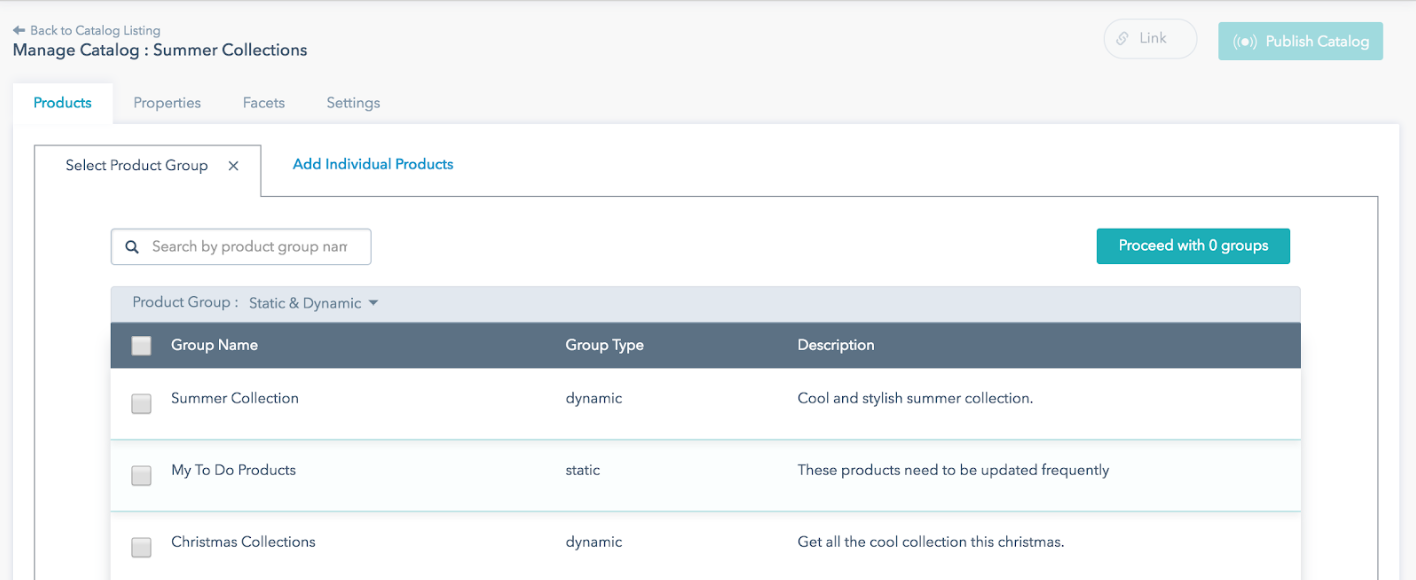Viewport: 1416px width, 580px height.
Task: Focus the product group name search field
Action: click(x=241, y=247)
